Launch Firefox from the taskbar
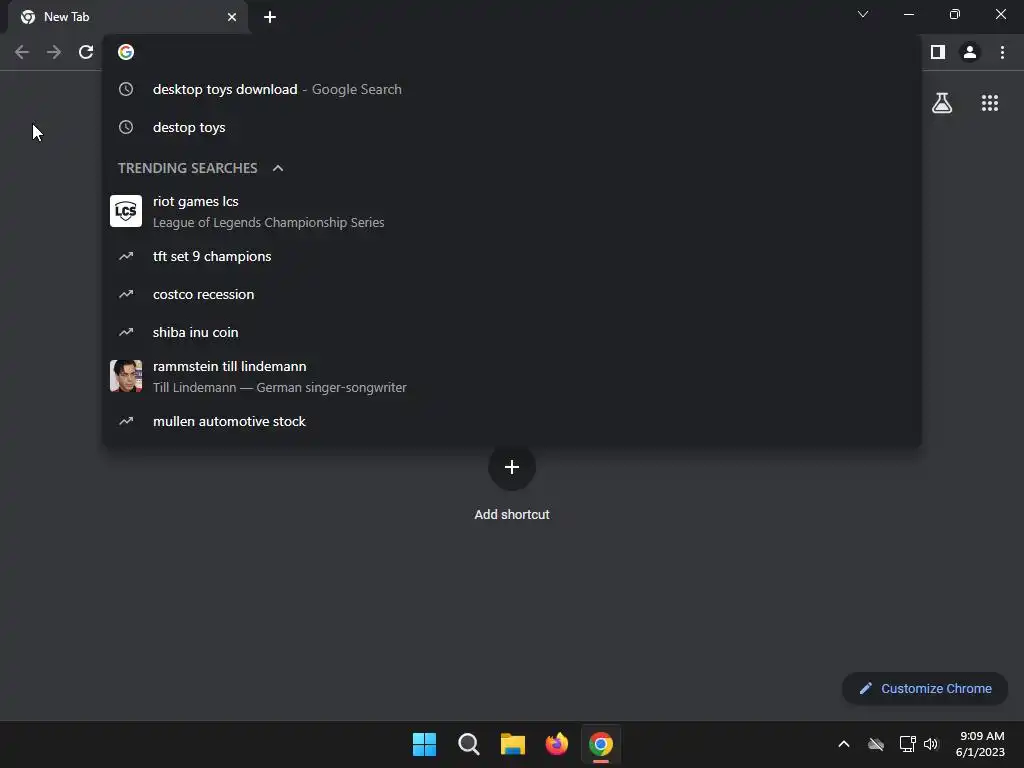 556,744
